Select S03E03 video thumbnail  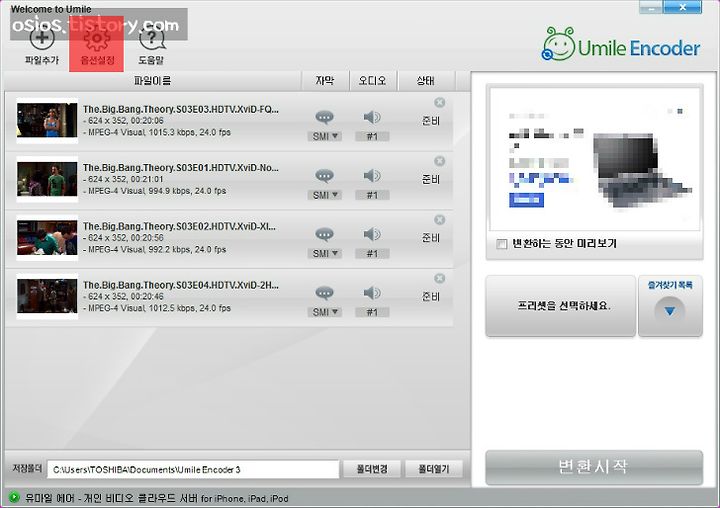tap(47, 120)
